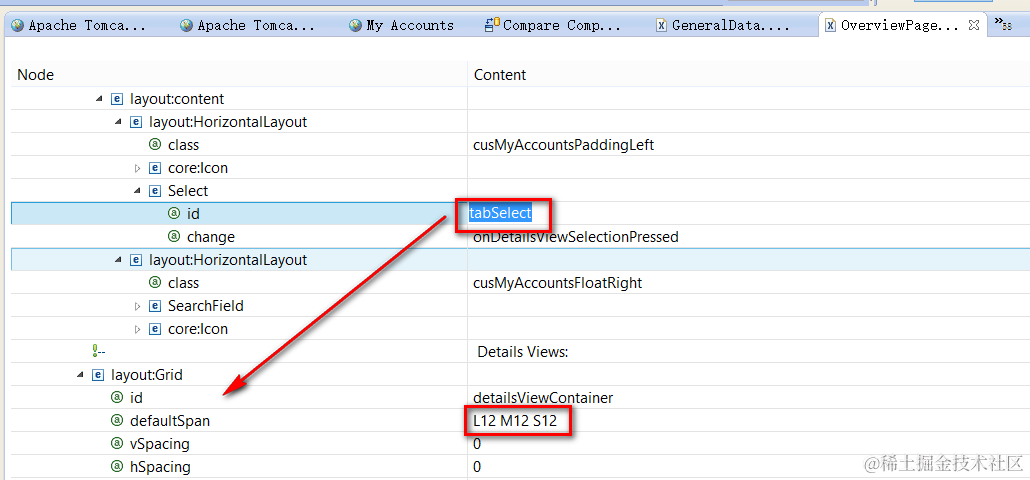Select the hSpacing value 0
This screenshot has width=1030, height=480.
click(x=477, y=467)
